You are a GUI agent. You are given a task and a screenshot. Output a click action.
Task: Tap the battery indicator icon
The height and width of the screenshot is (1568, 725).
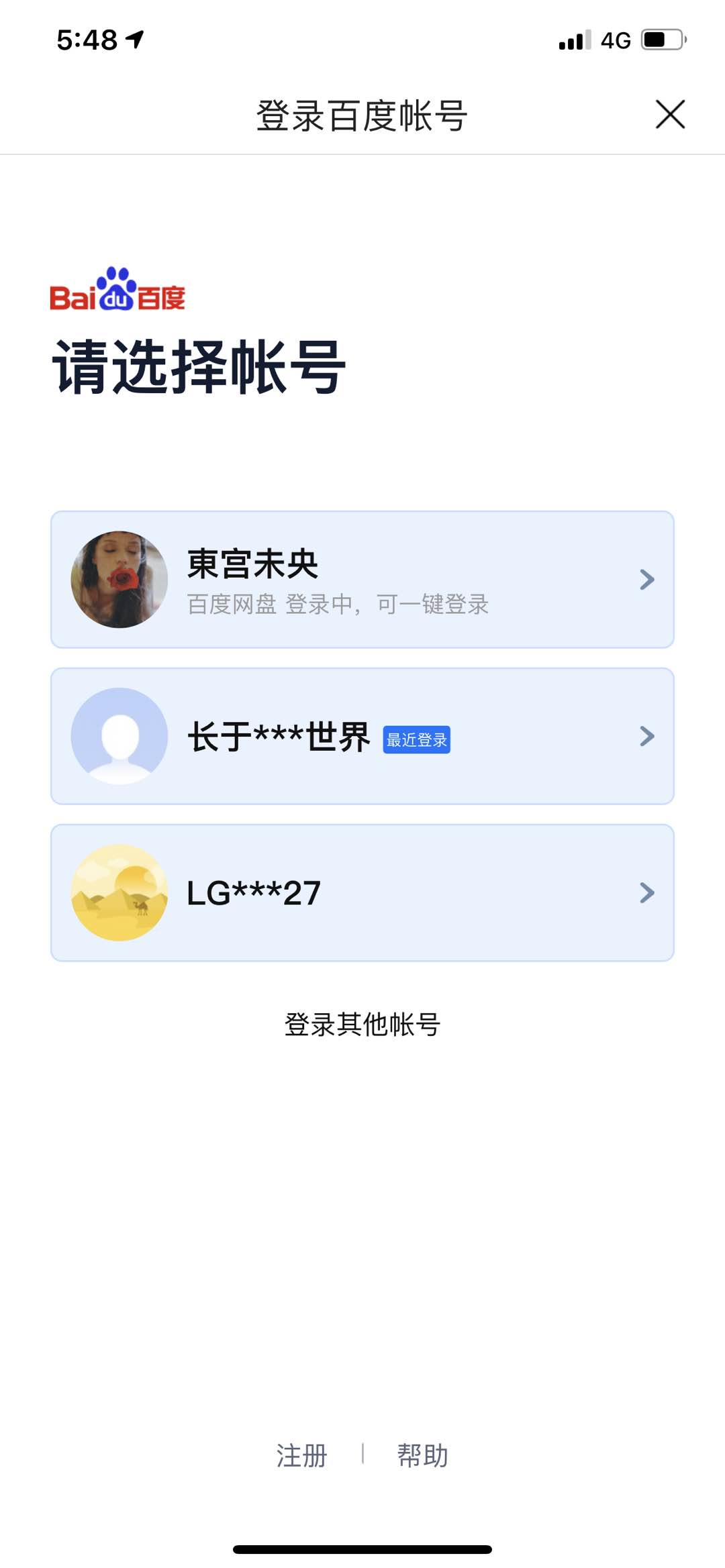[663, 40]
